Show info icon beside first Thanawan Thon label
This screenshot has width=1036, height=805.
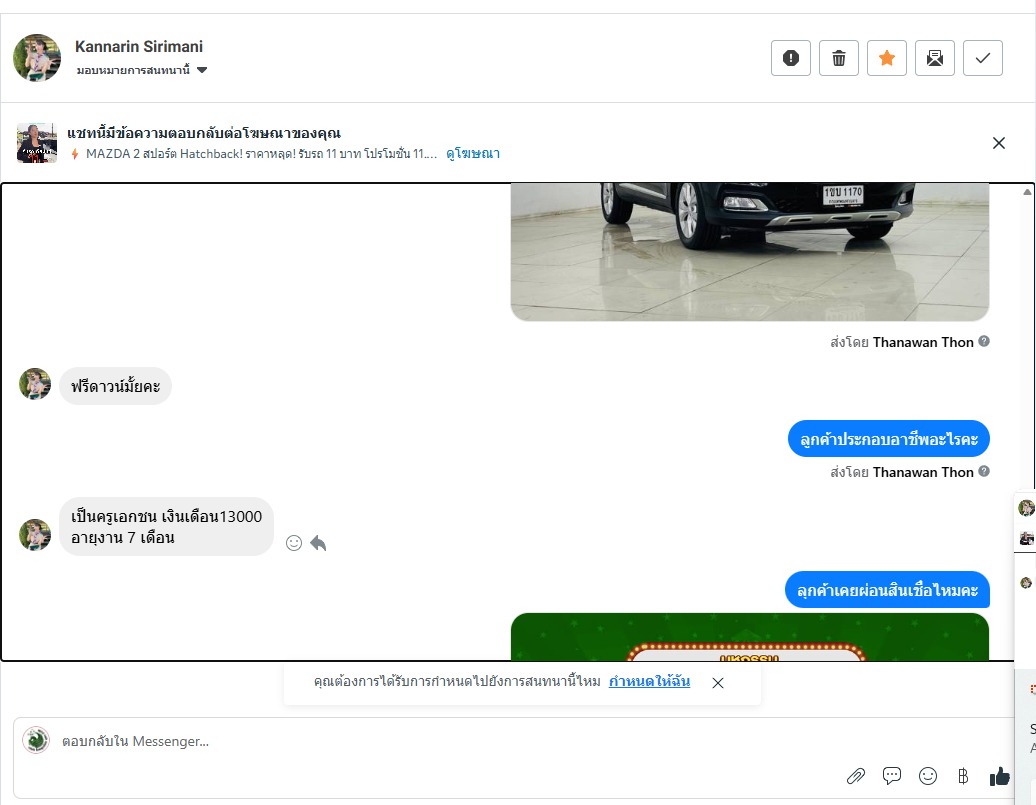(x=984, y=342)
